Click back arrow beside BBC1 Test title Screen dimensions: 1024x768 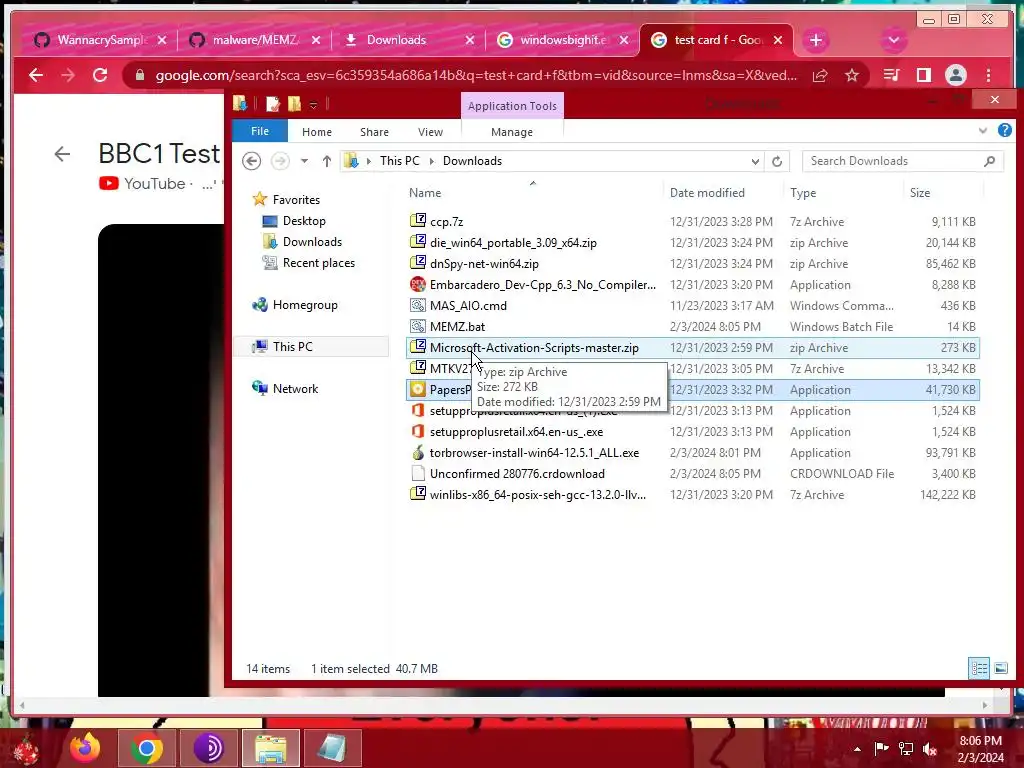(x=62, y=154)
